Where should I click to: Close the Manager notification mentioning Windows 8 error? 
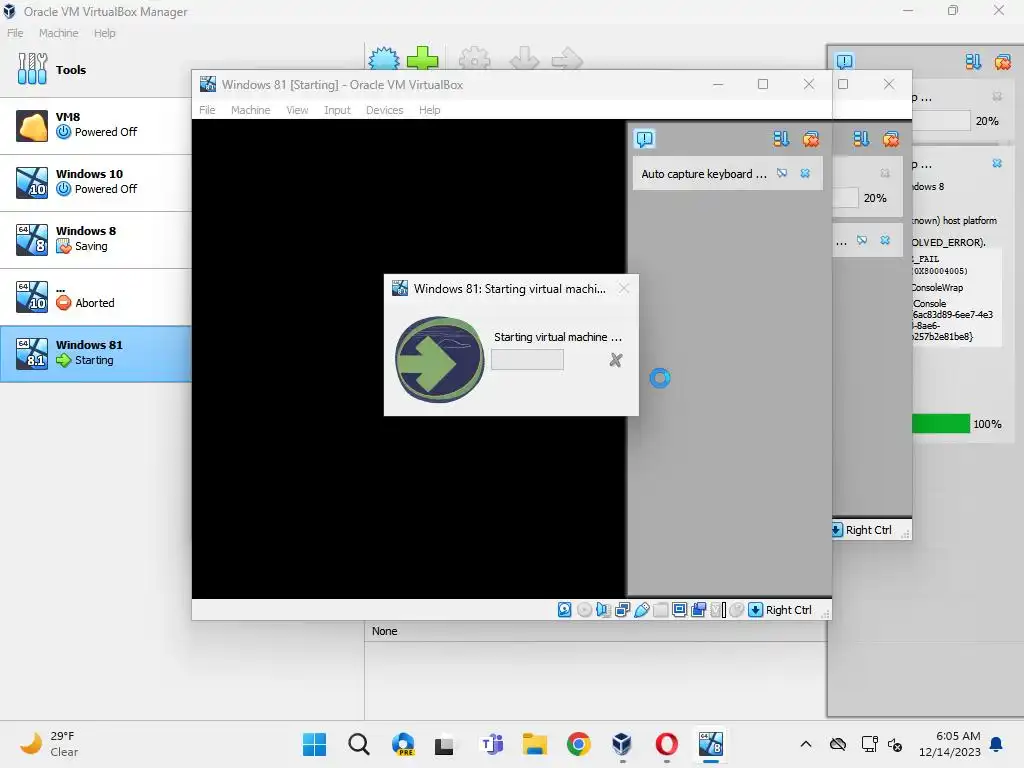[x=997, y=163]
